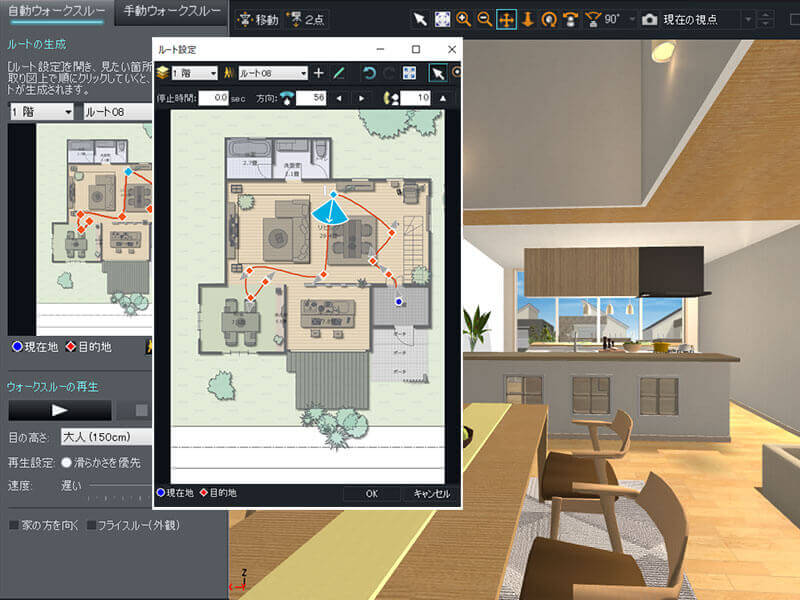Switch to the 手動ウォークスルー tab
The height and width of the screenshot is (600, 800).
[x=172, y=12]
